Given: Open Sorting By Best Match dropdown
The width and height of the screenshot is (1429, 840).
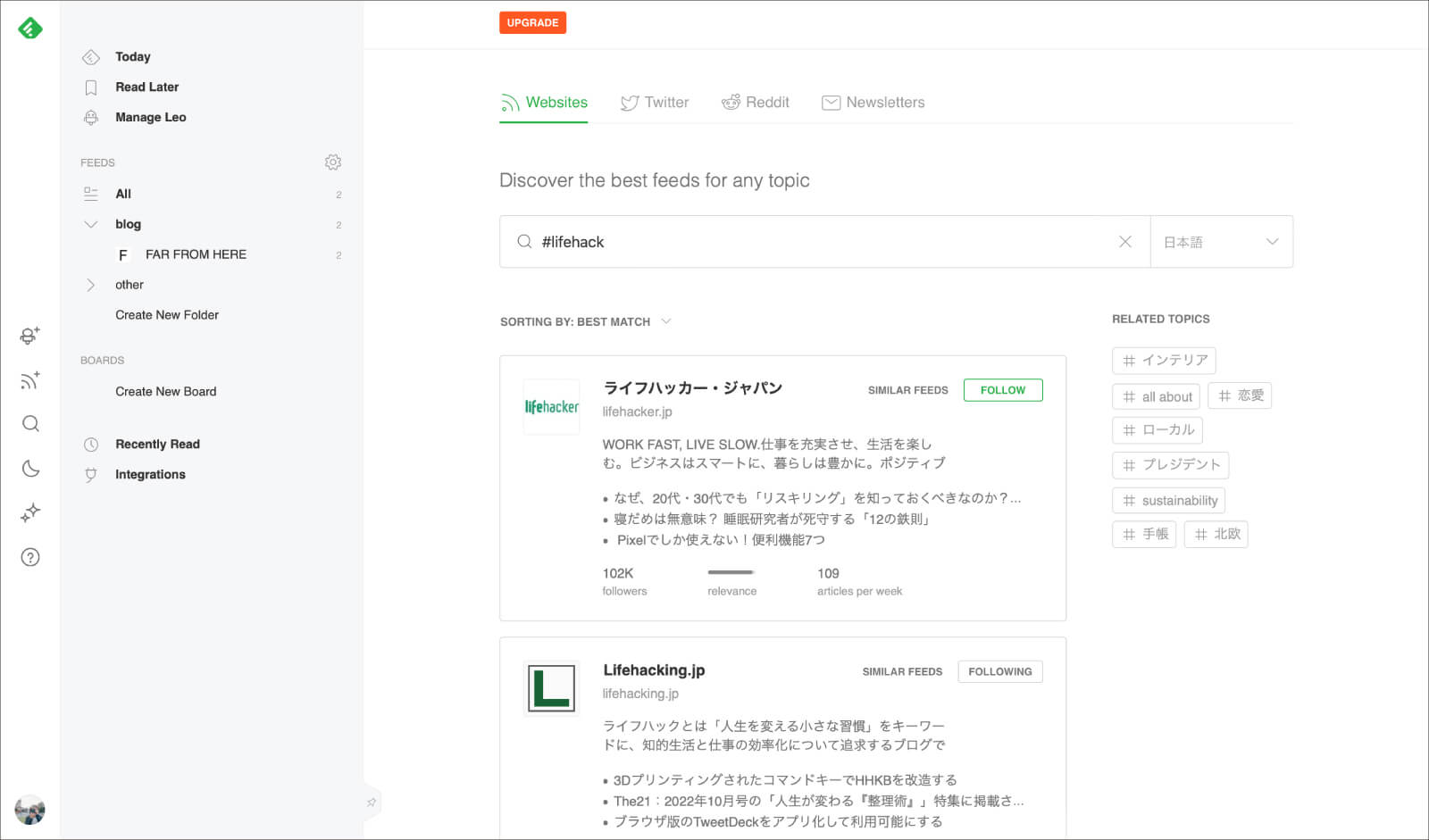Looking at the screenshot, I should (x=586, y=321).
